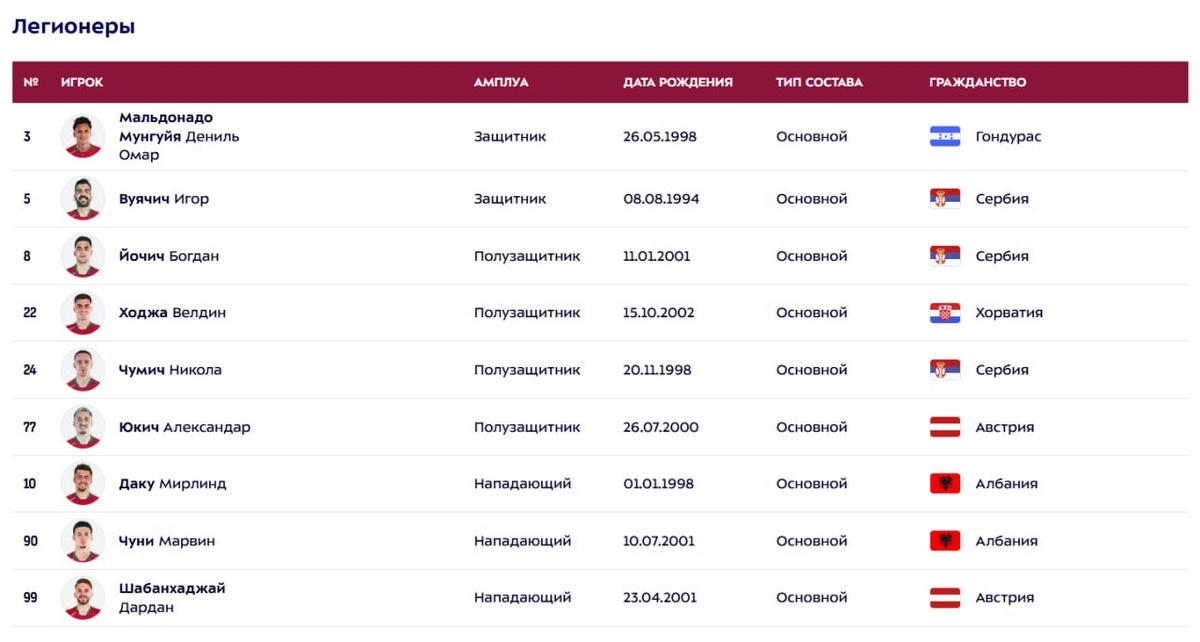Click Austria flag in Шабанхаджай row

point(945,598)
